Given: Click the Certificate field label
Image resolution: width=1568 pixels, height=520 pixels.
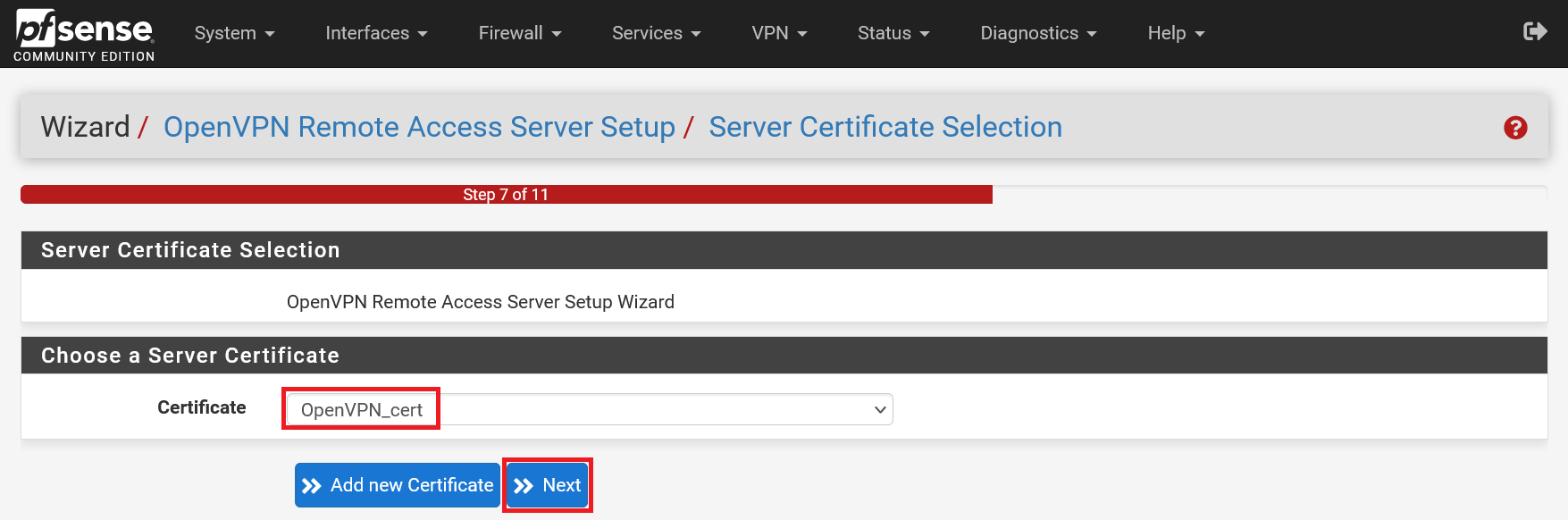Looking at the screenshot, I should pos(202,407).
